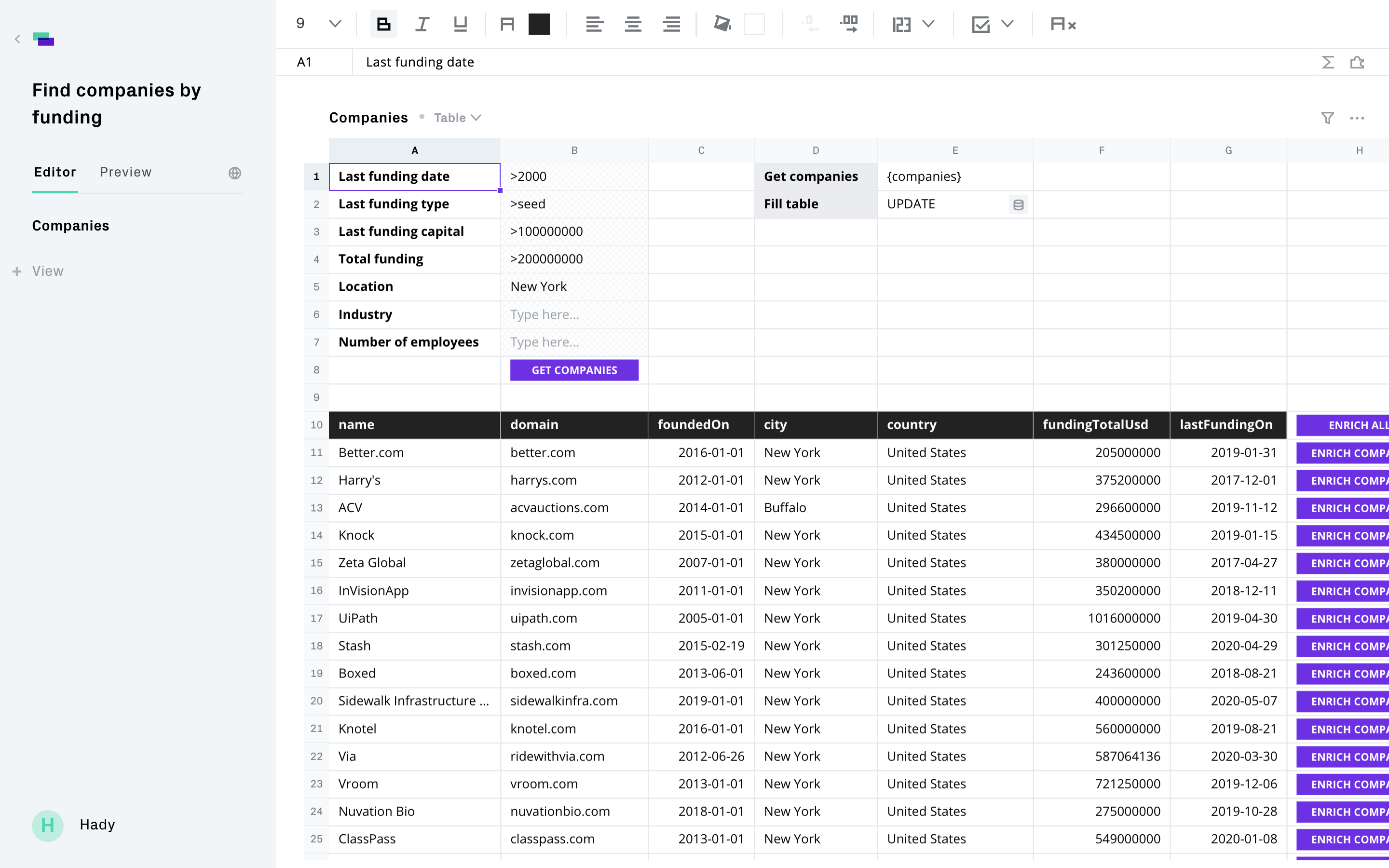Click the Nuvation Bio name cell
The width and height of the screenshot is (1389, 868).
pyautogui.click(x=414, y=811)
